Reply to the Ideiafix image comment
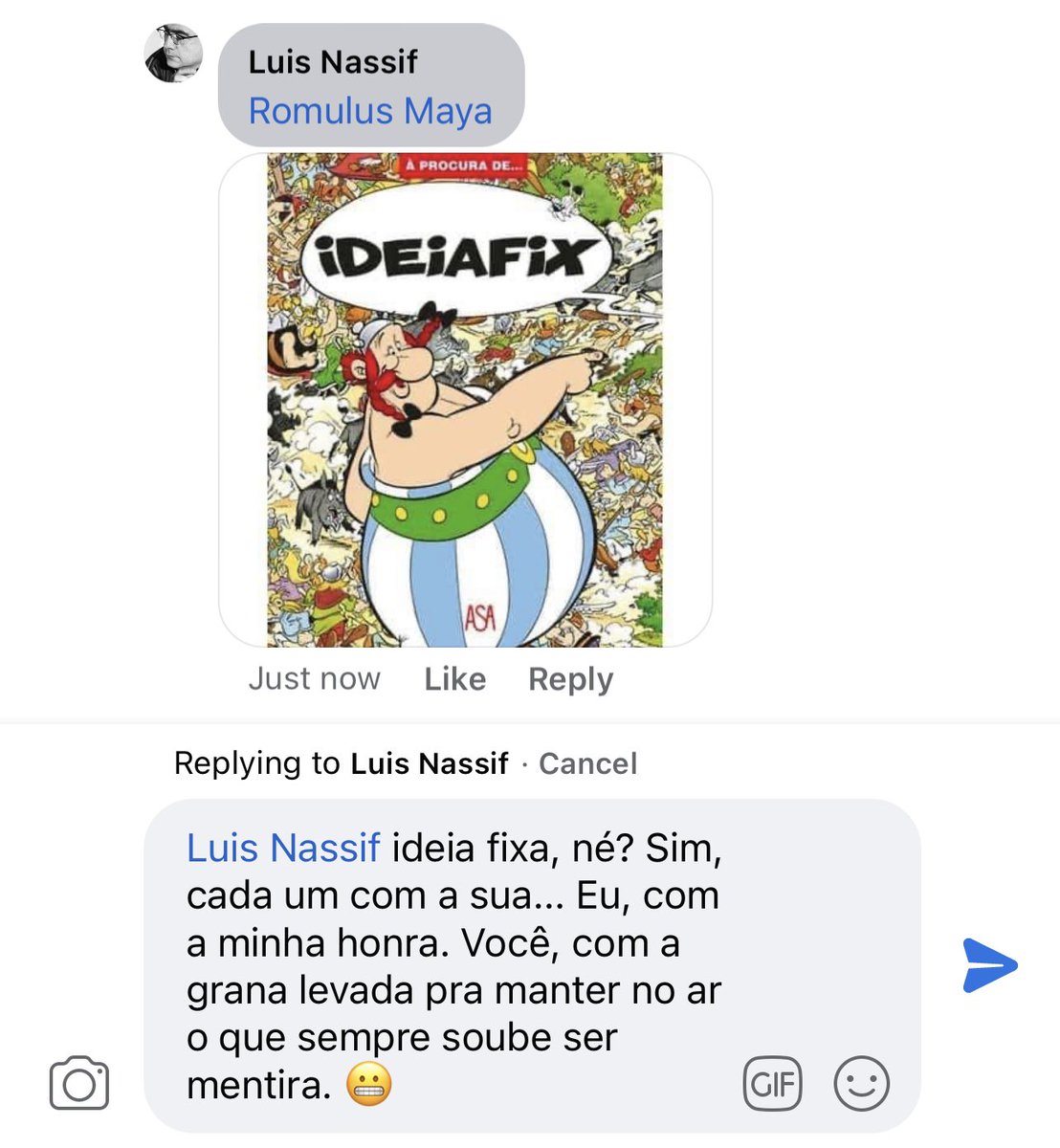Screen dimensions: 1060x1148 (571, 679)
